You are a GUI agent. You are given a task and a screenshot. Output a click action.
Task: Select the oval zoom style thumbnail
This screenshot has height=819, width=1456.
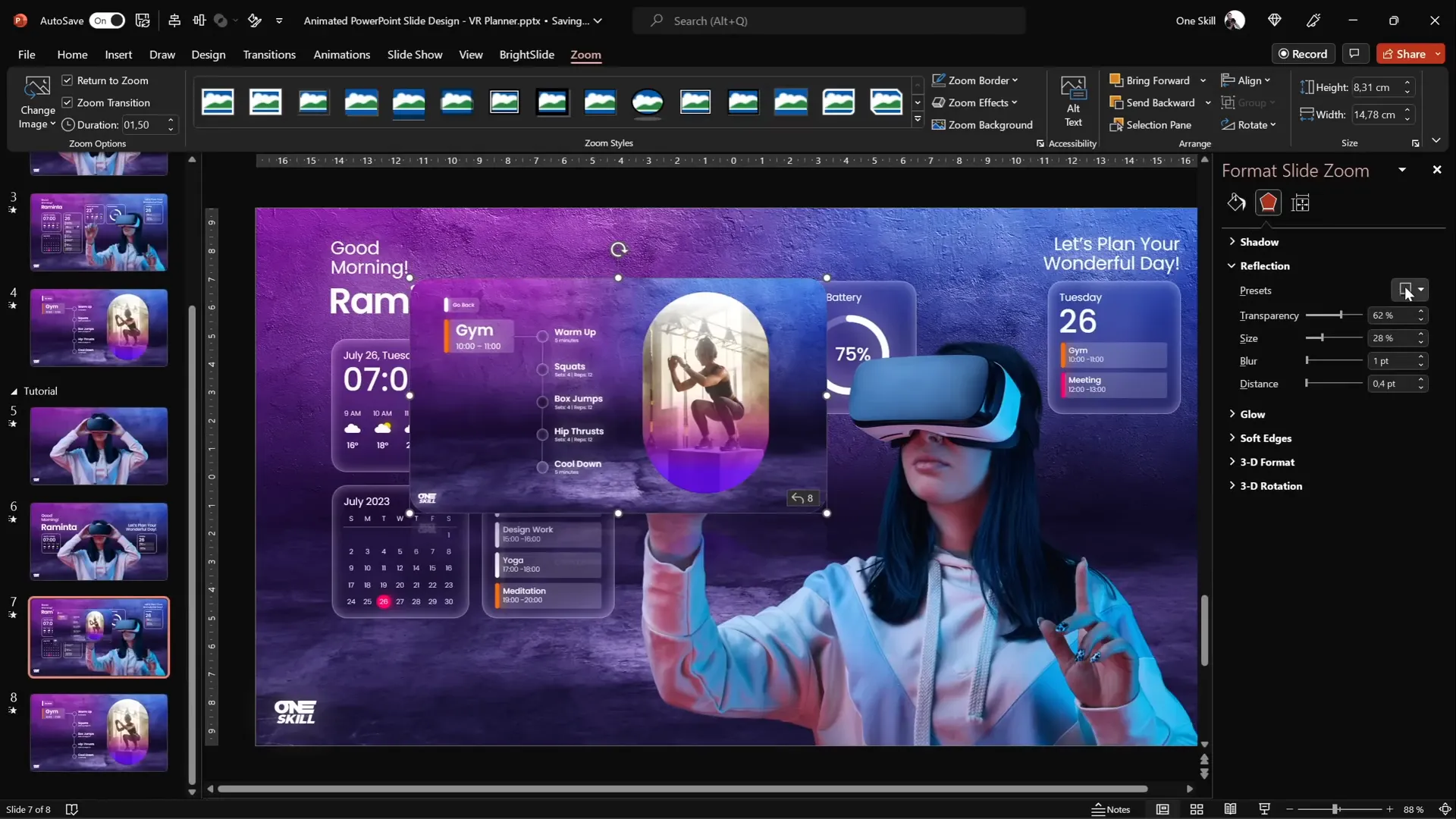648,102
